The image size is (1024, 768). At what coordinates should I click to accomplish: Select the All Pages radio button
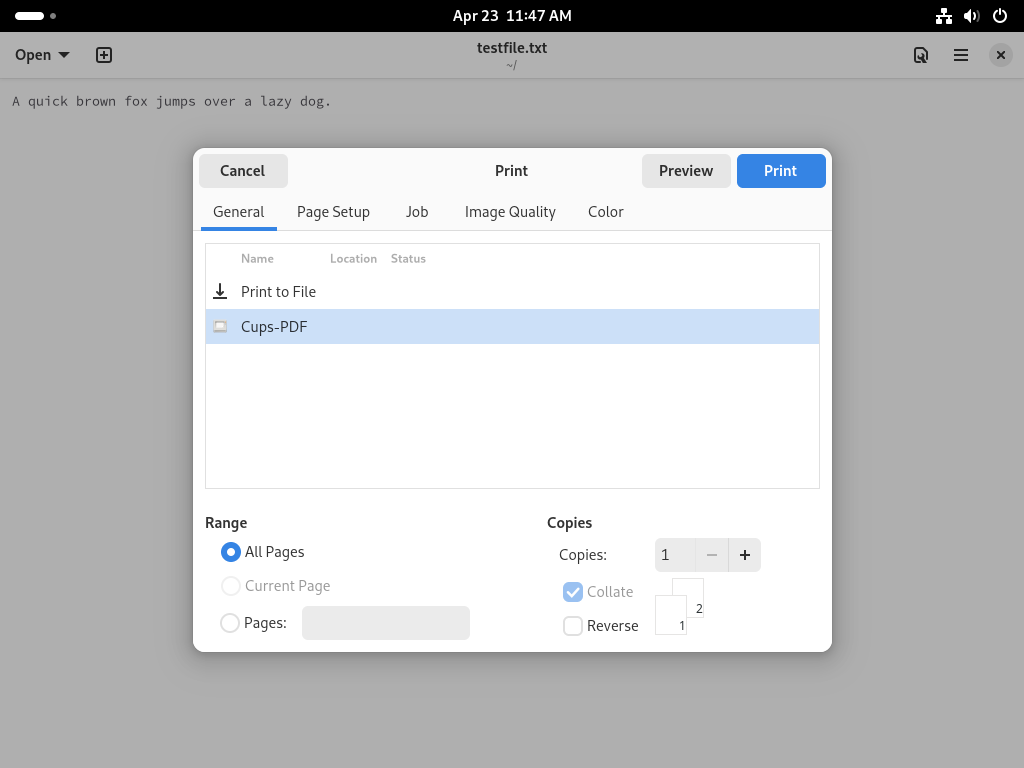pos(231,552)
